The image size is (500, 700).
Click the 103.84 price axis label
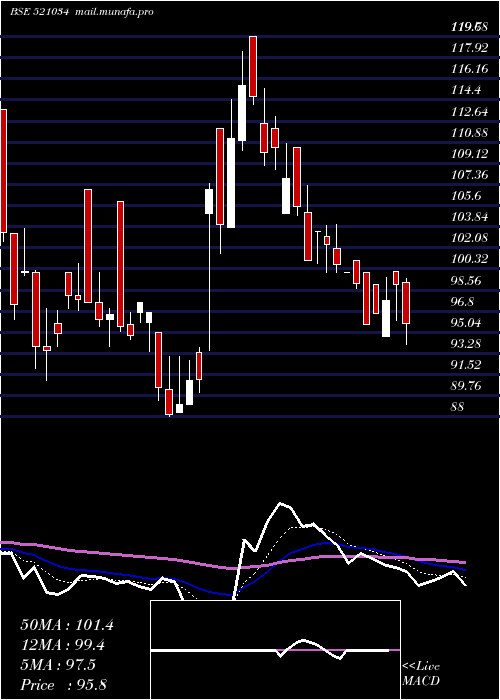[470, 217]
